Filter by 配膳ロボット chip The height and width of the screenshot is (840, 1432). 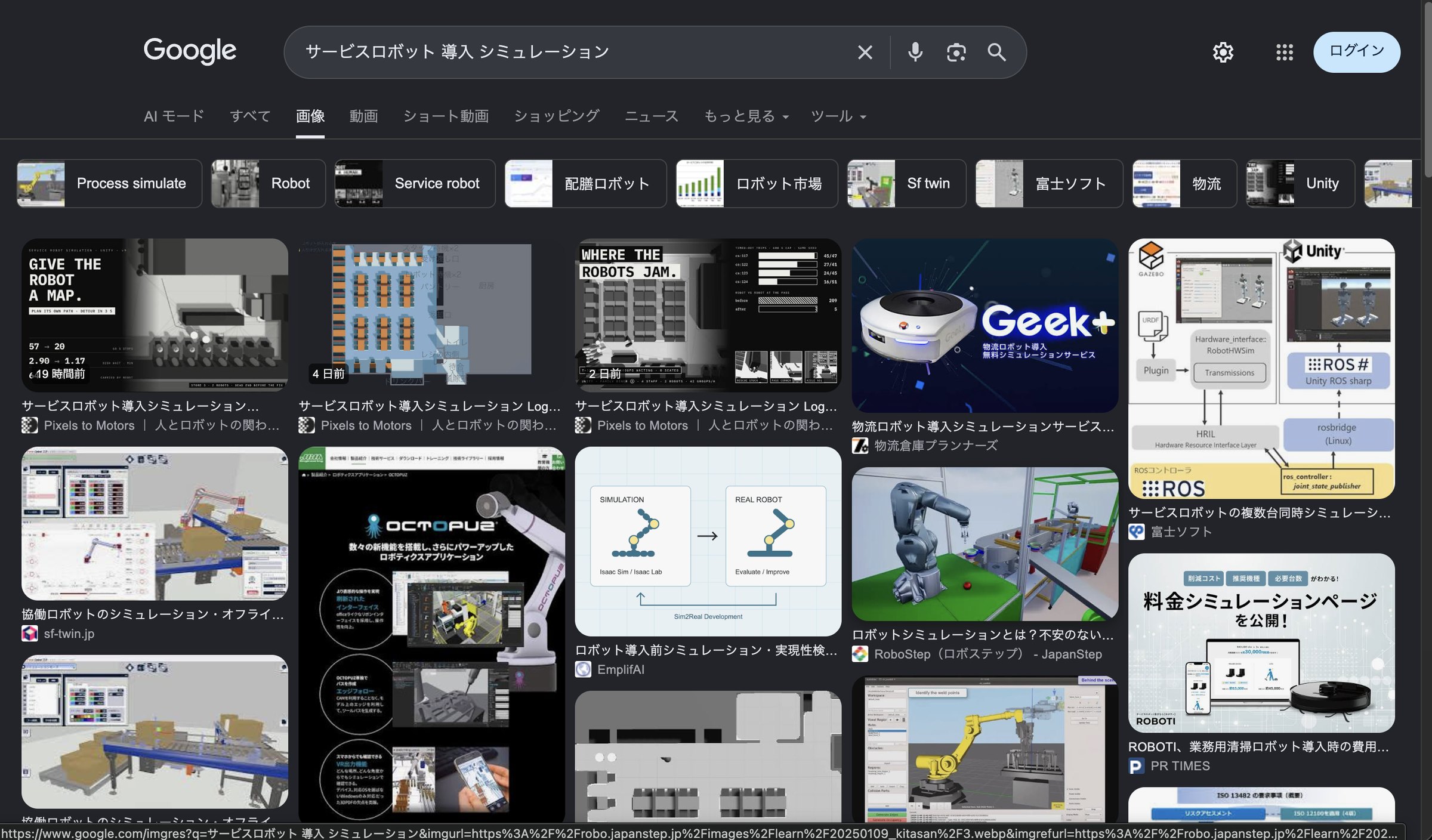585,184
